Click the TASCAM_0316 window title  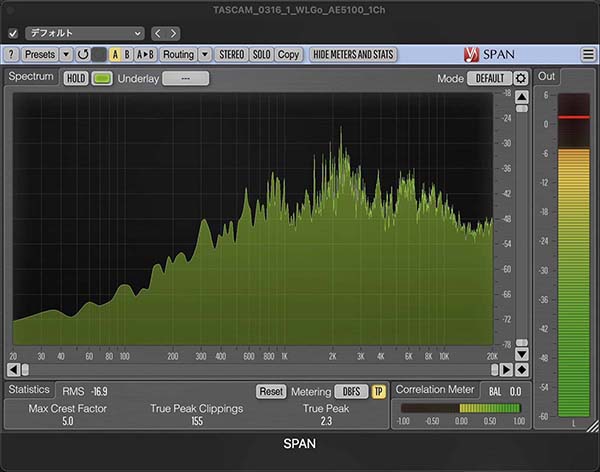[x=299, y=10]
